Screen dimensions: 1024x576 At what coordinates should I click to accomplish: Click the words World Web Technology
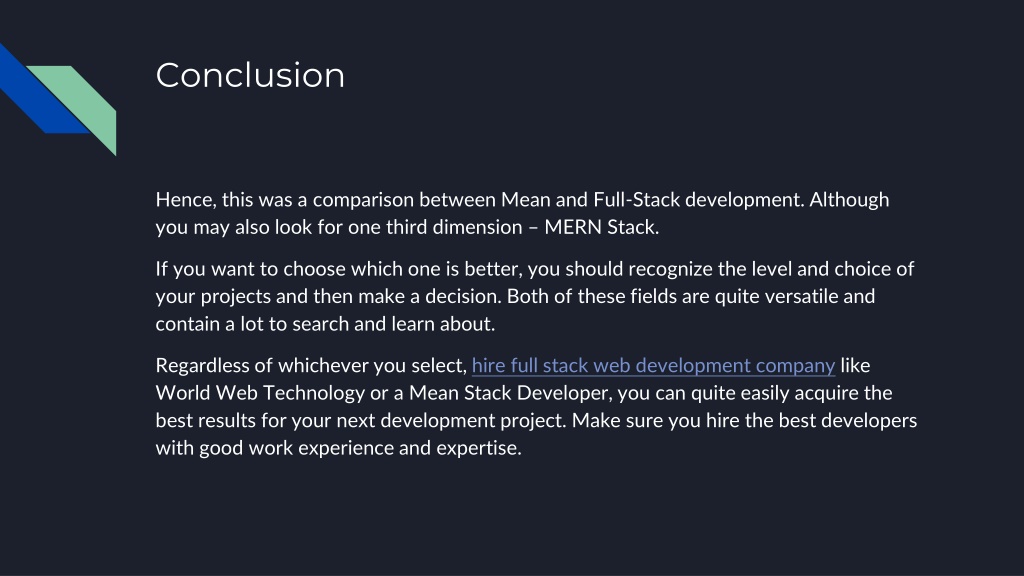tap(260, 393)
